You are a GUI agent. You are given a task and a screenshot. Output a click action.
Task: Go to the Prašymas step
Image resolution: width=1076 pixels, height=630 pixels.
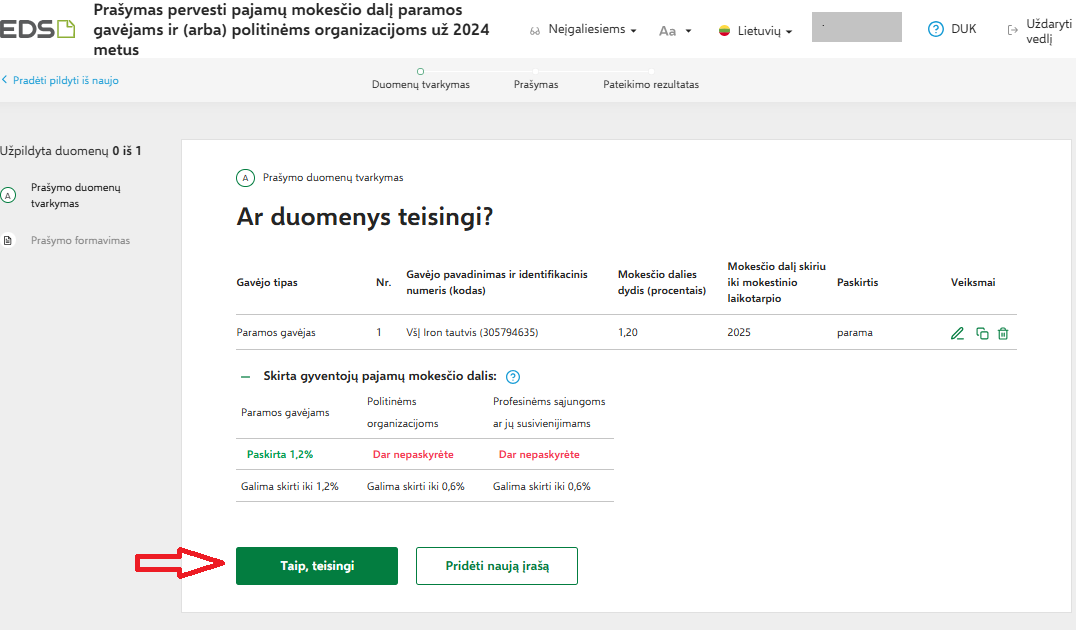pos(536,84)
